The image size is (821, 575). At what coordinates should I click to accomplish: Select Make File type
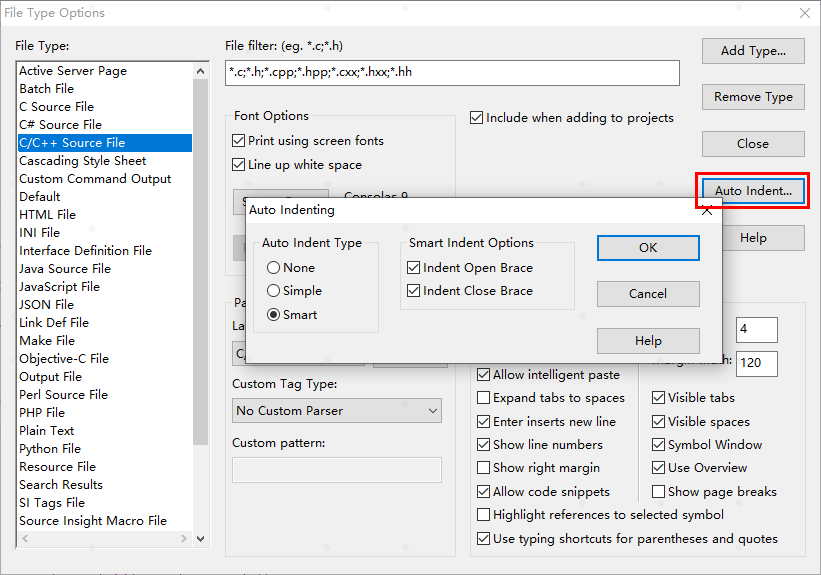pos(105,341)
